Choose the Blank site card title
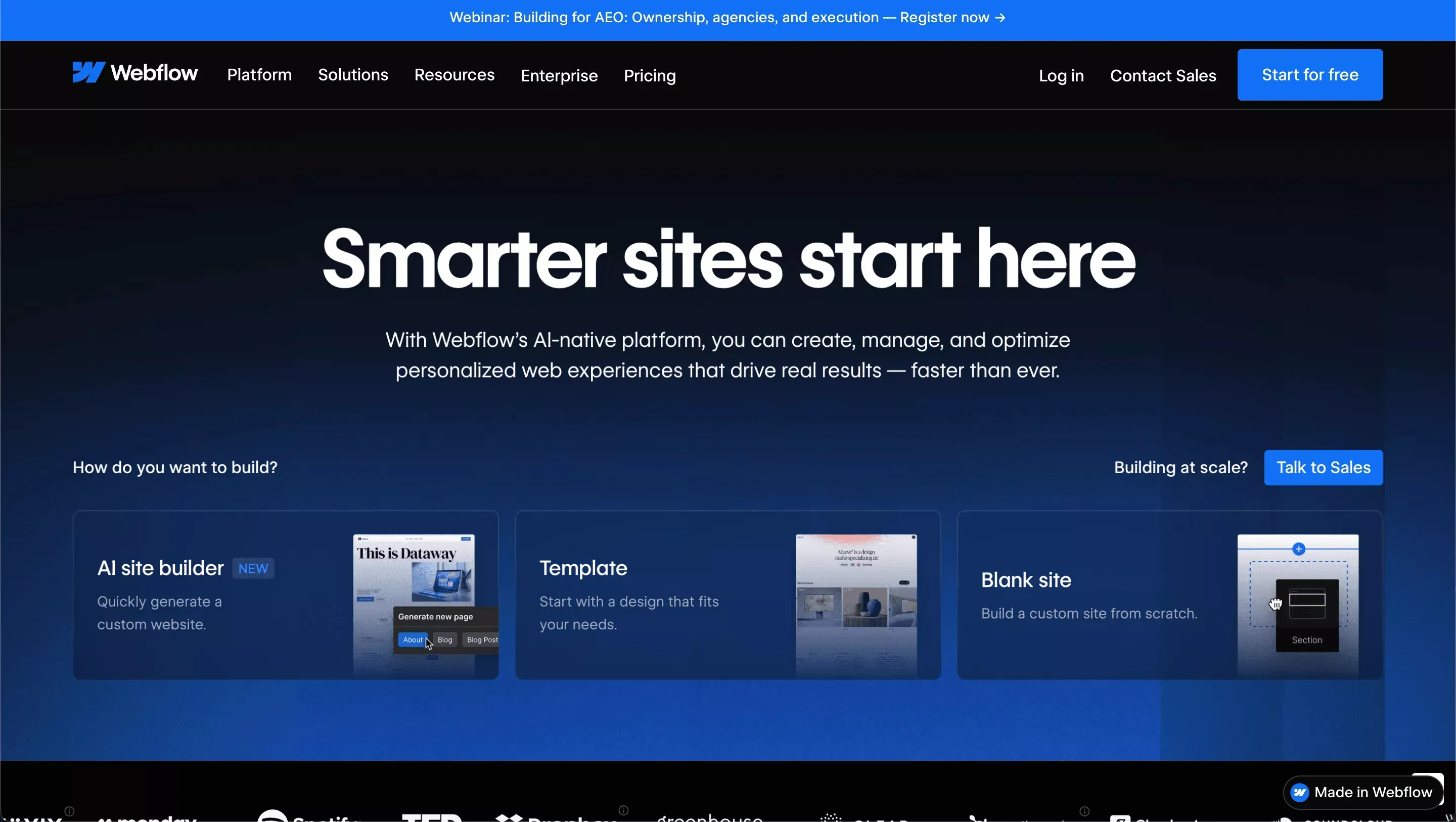This screenshot has height=822, width=1456. [1026, 580]
